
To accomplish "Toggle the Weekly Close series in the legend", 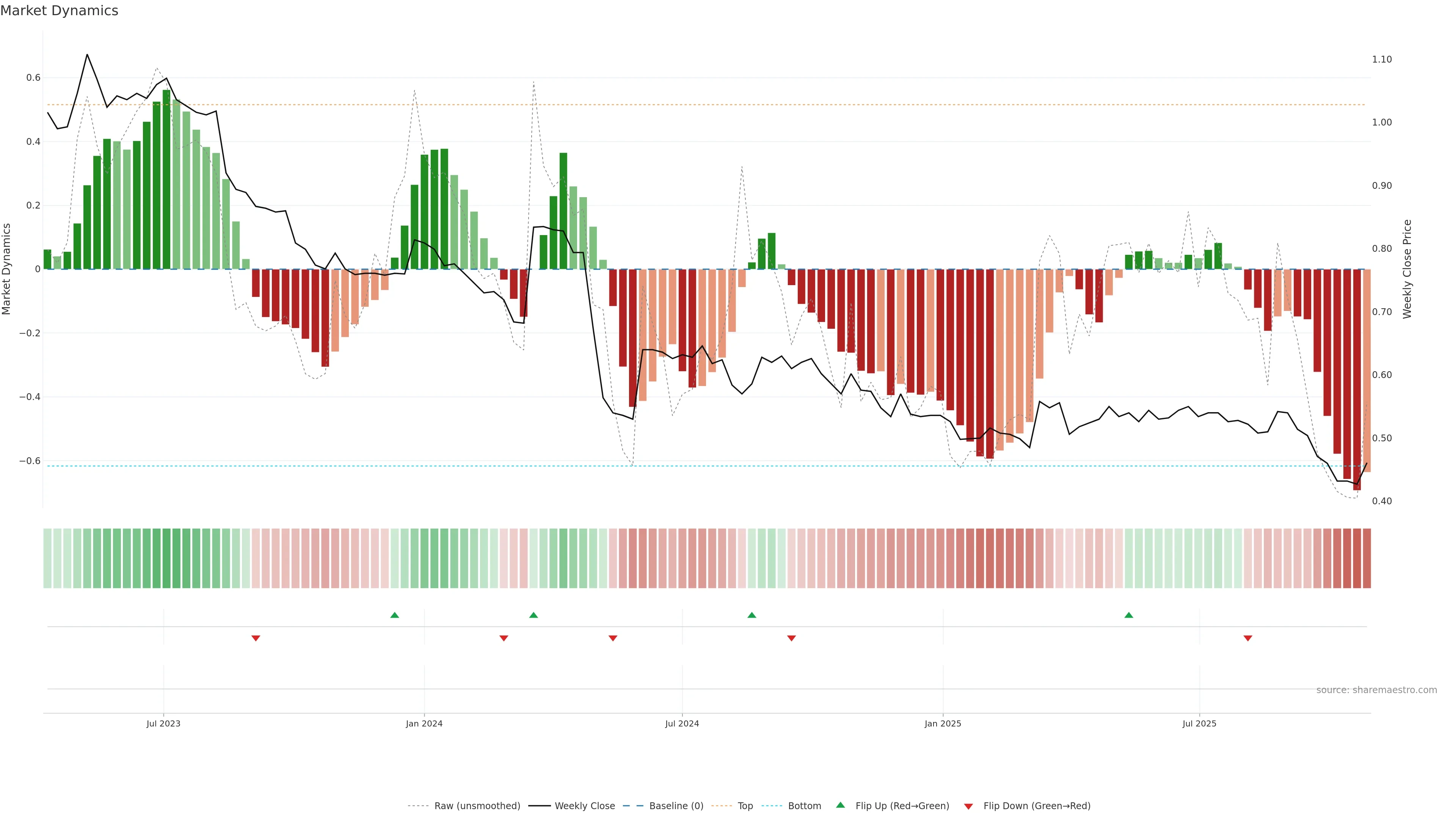I will point(584,805).
